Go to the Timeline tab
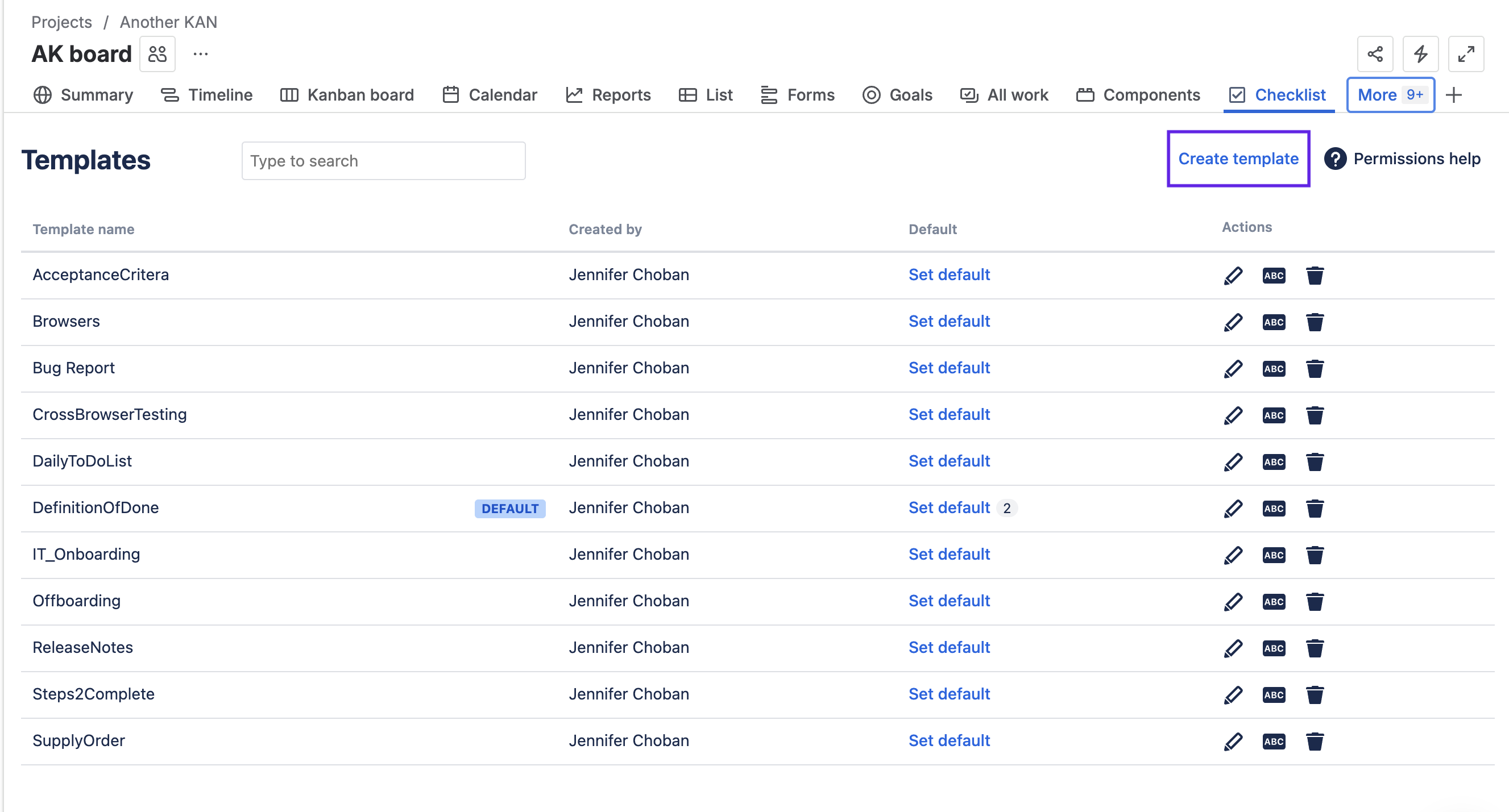 pos(206,95)
